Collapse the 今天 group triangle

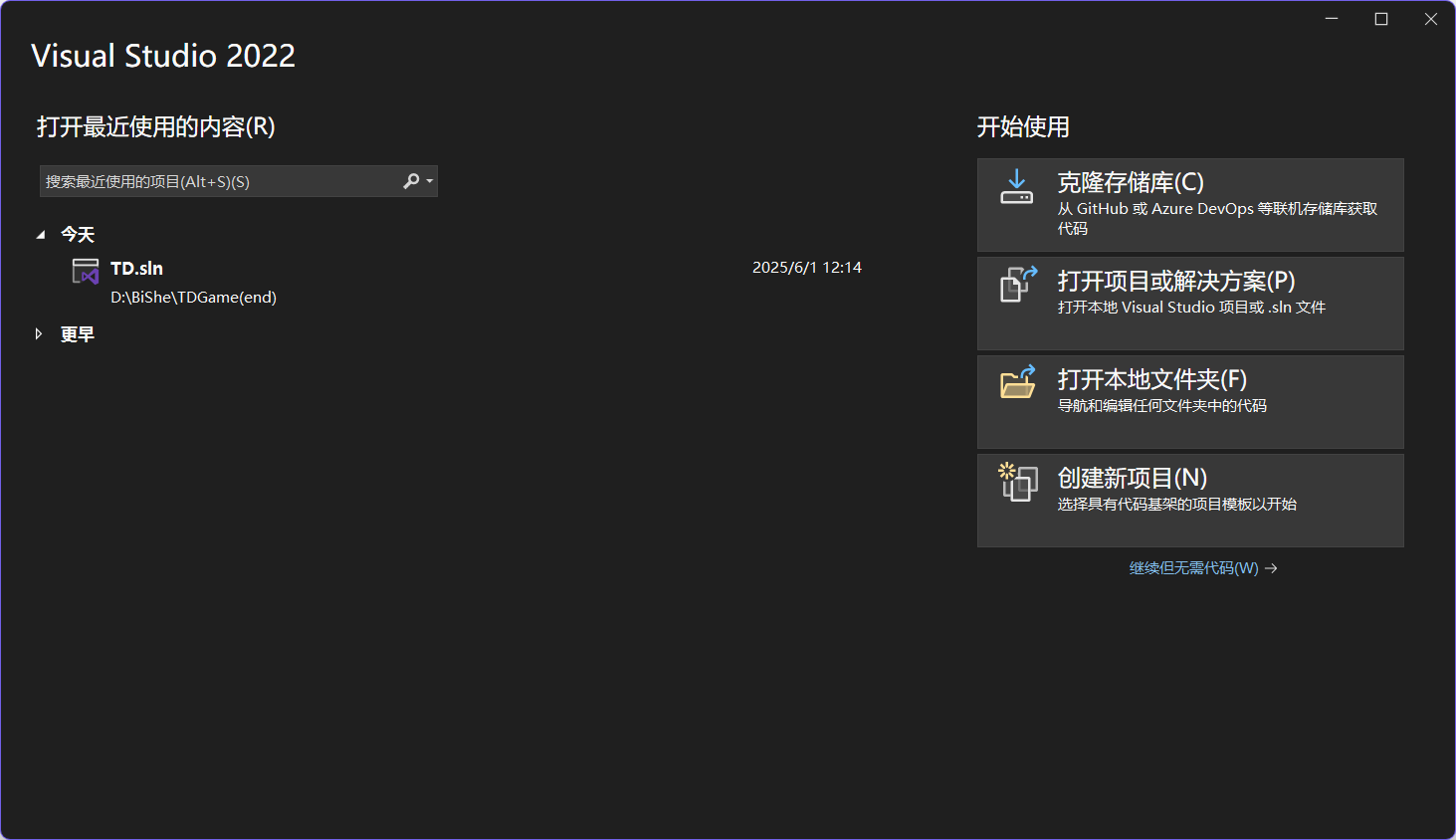tap(41, 235)
